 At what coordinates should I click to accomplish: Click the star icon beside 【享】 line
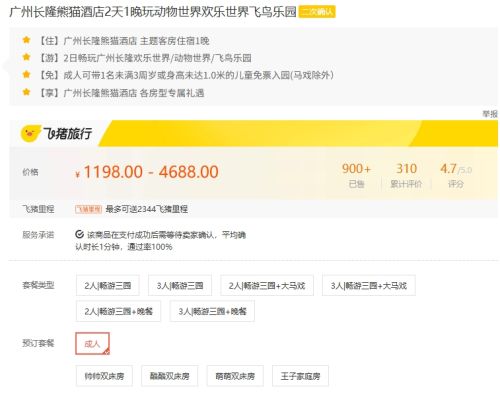(x=26, y=92)
